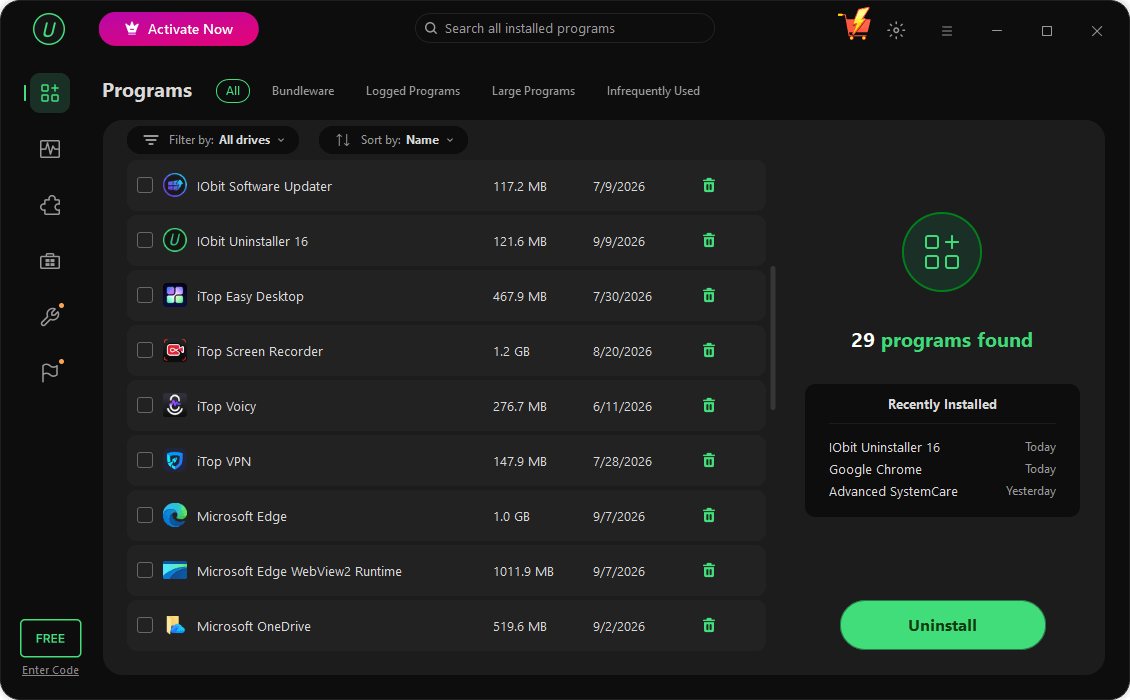Click the Search all installed programs field

564,28
